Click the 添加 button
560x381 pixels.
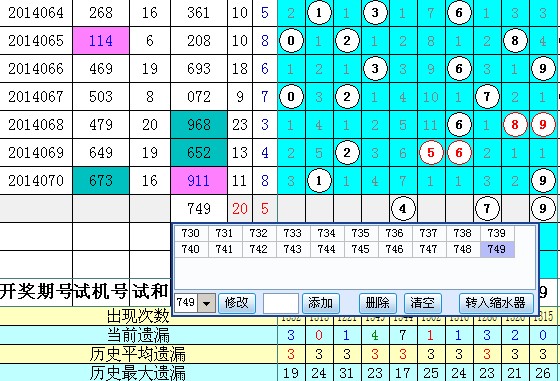point(320,303)
